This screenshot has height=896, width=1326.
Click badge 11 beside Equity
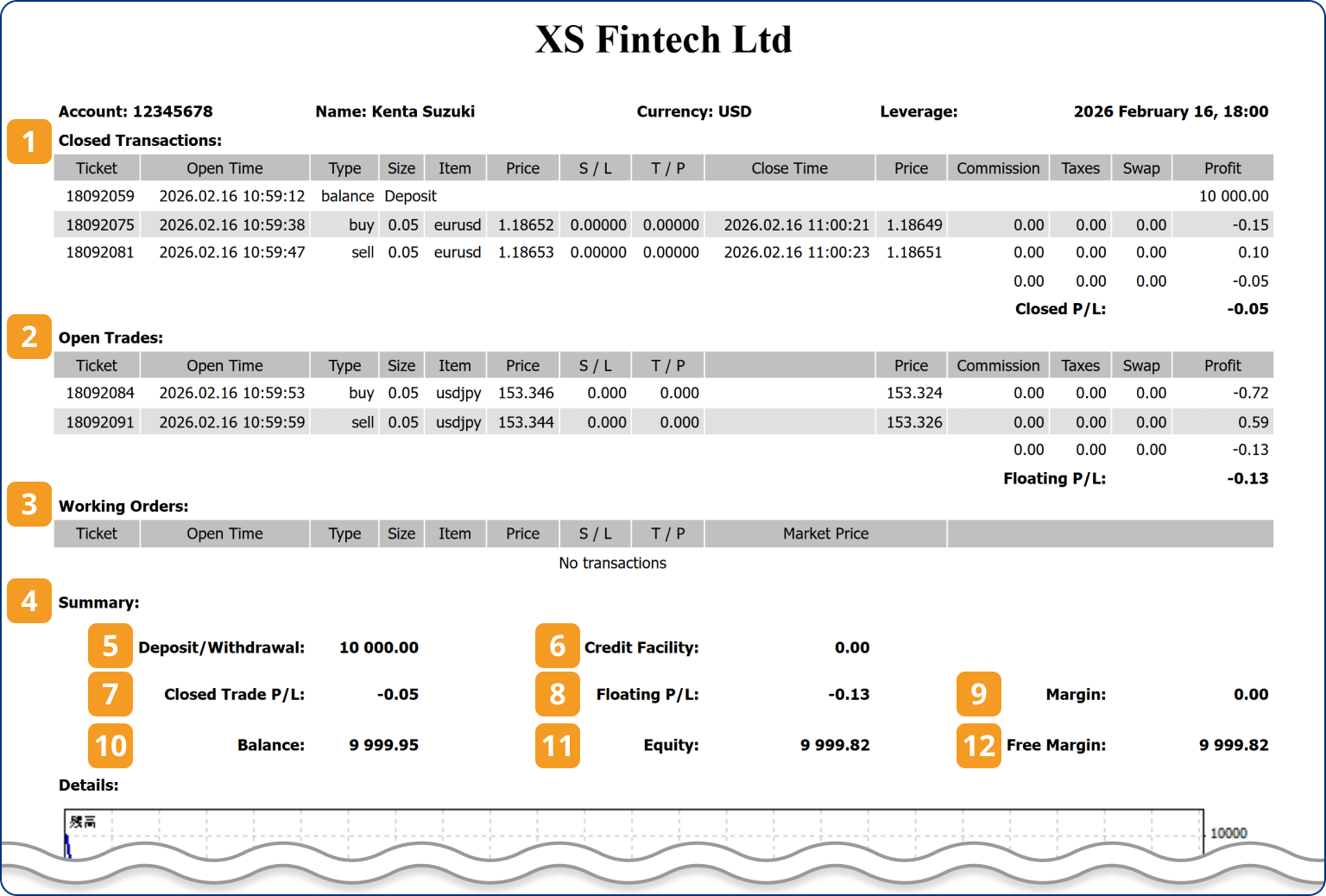pyautogui.click(x=557, y=746)
